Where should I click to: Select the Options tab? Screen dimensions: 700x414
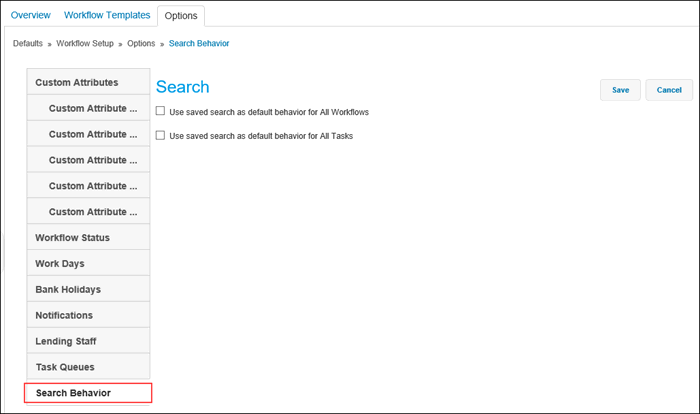pos(181,16)
